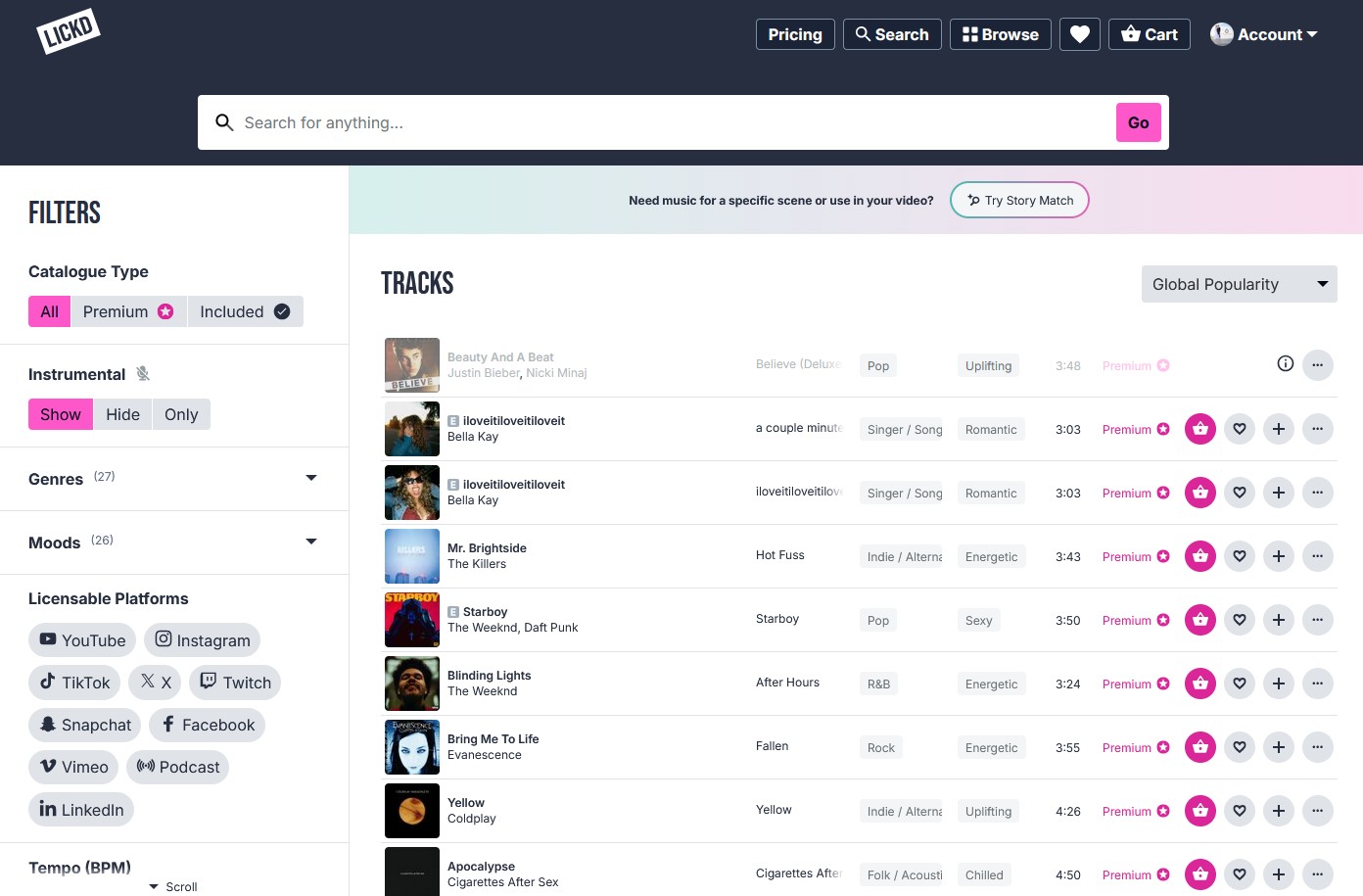This screenshot has height=896, width=1363.
Task: Add Yellow by Coldplay to cart
Action: (x=1200, y=811)
